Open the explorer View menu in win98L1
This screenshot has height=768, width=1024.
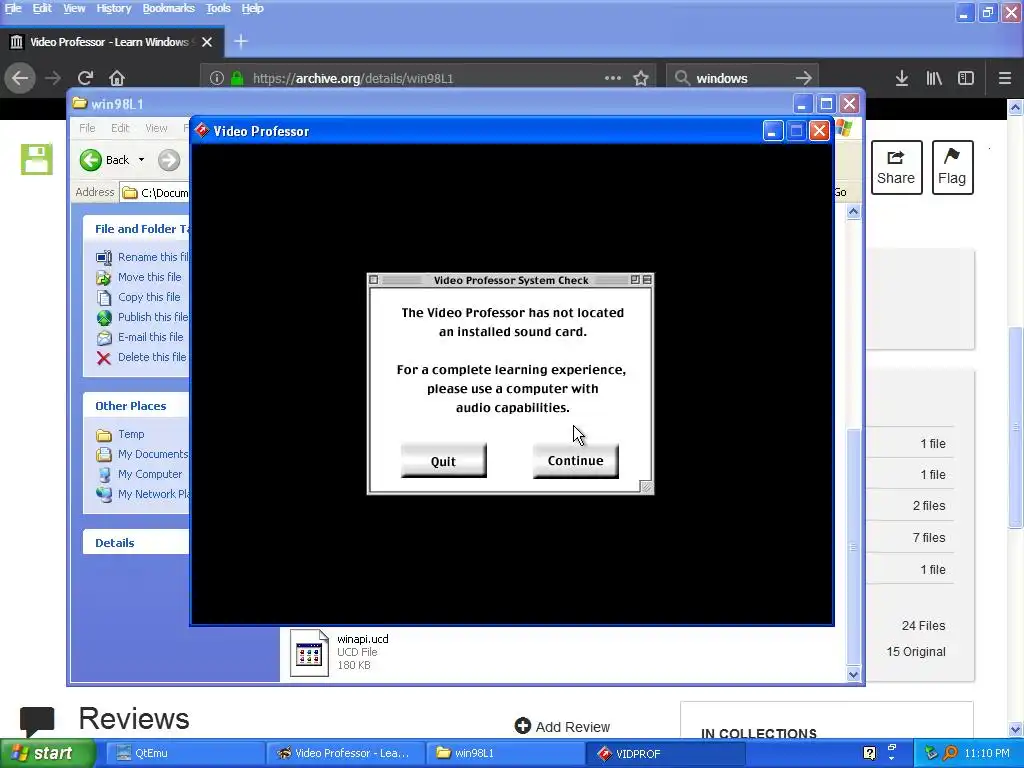coord(156,128)
